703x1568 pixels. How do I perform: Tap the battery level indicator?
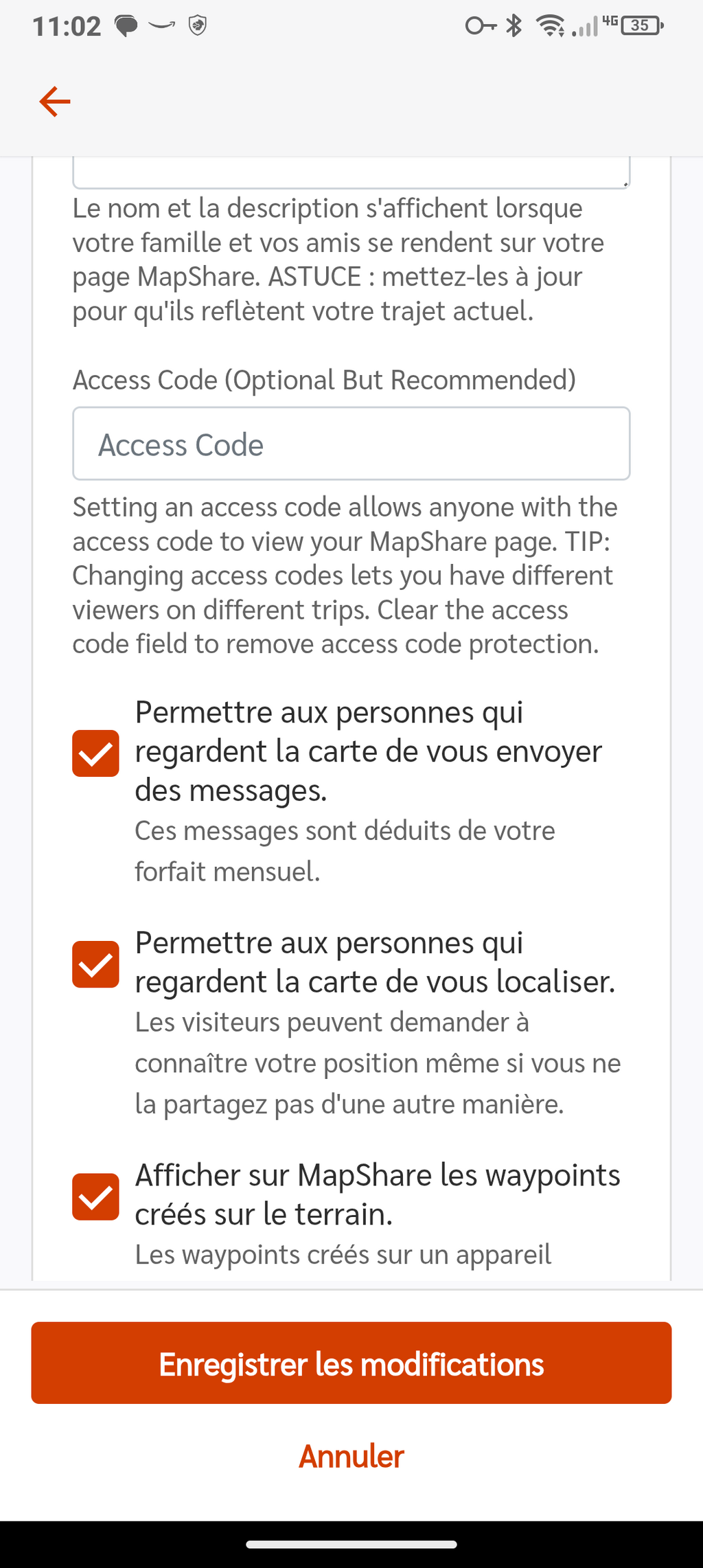point(641,25)
